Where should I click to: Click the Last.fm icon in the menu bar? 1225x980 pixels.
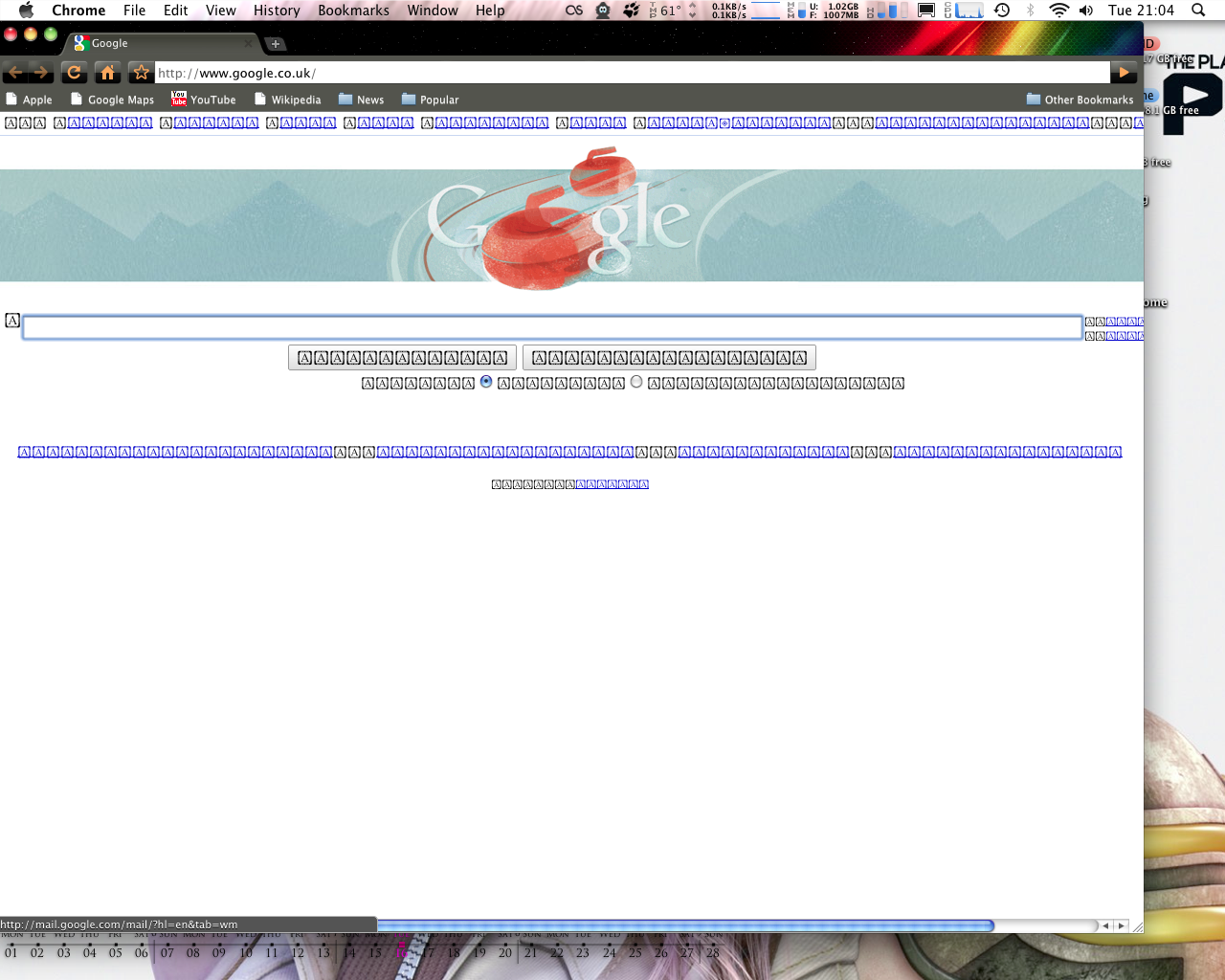[x=574, y=11]
